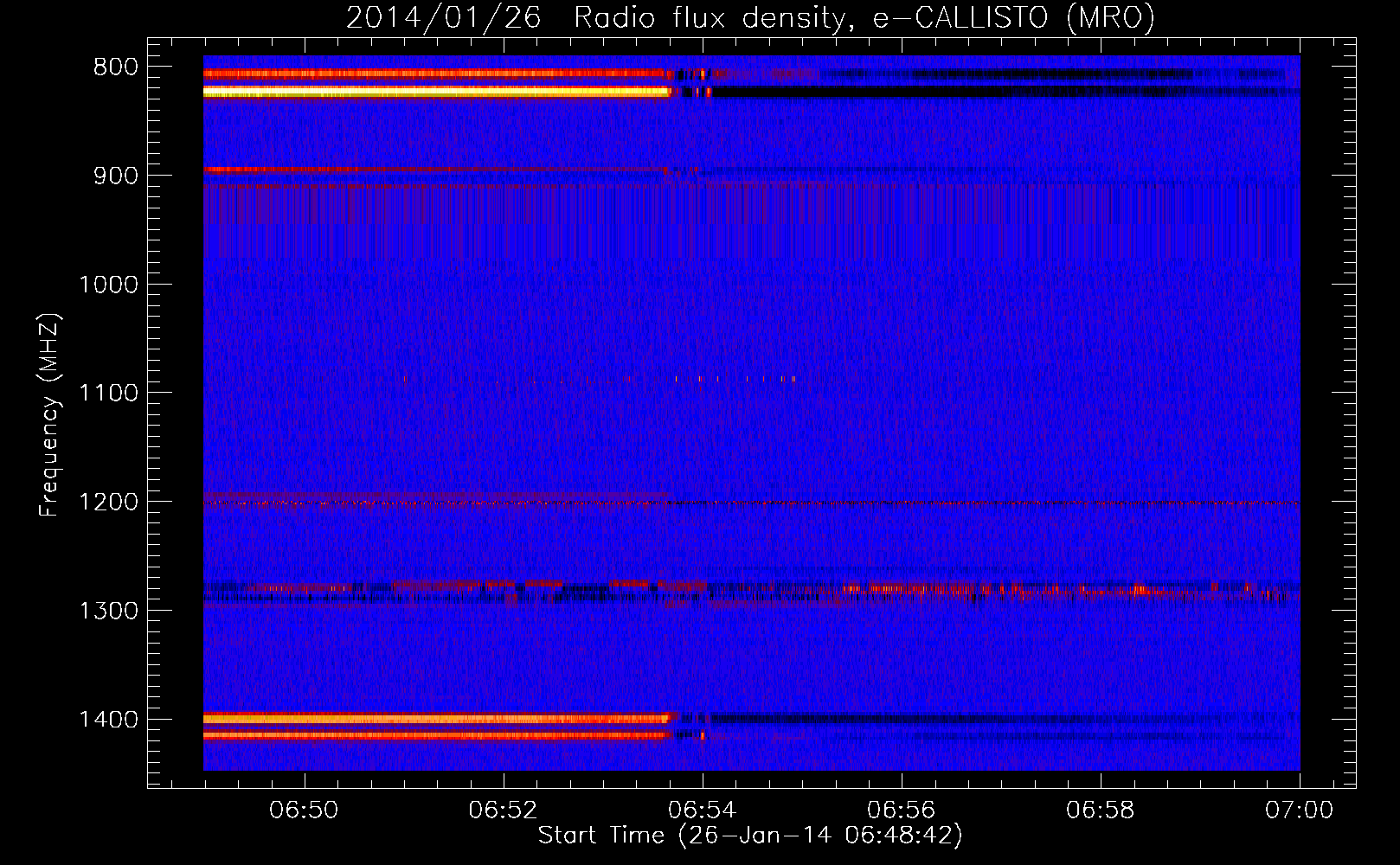Select the 1400 frequency tick label
Image resolution: width=1400 pixels, height=865 pixels.
(108, 721)
